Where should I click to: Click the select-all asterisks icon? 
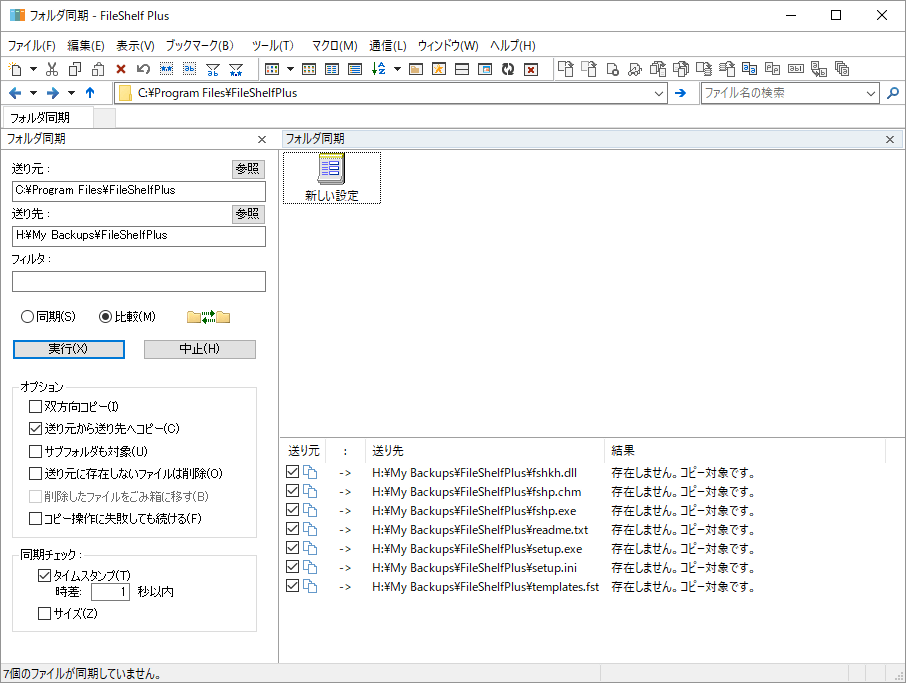(166, 69)
